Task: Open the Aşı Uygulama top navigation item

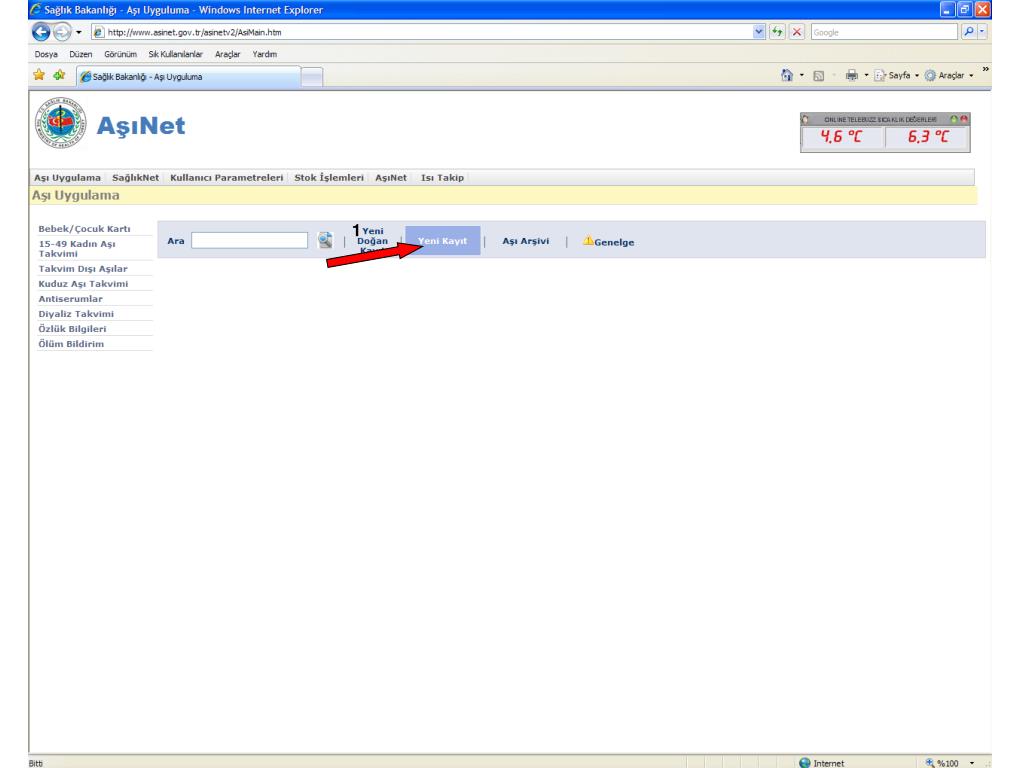Action: 67,178
